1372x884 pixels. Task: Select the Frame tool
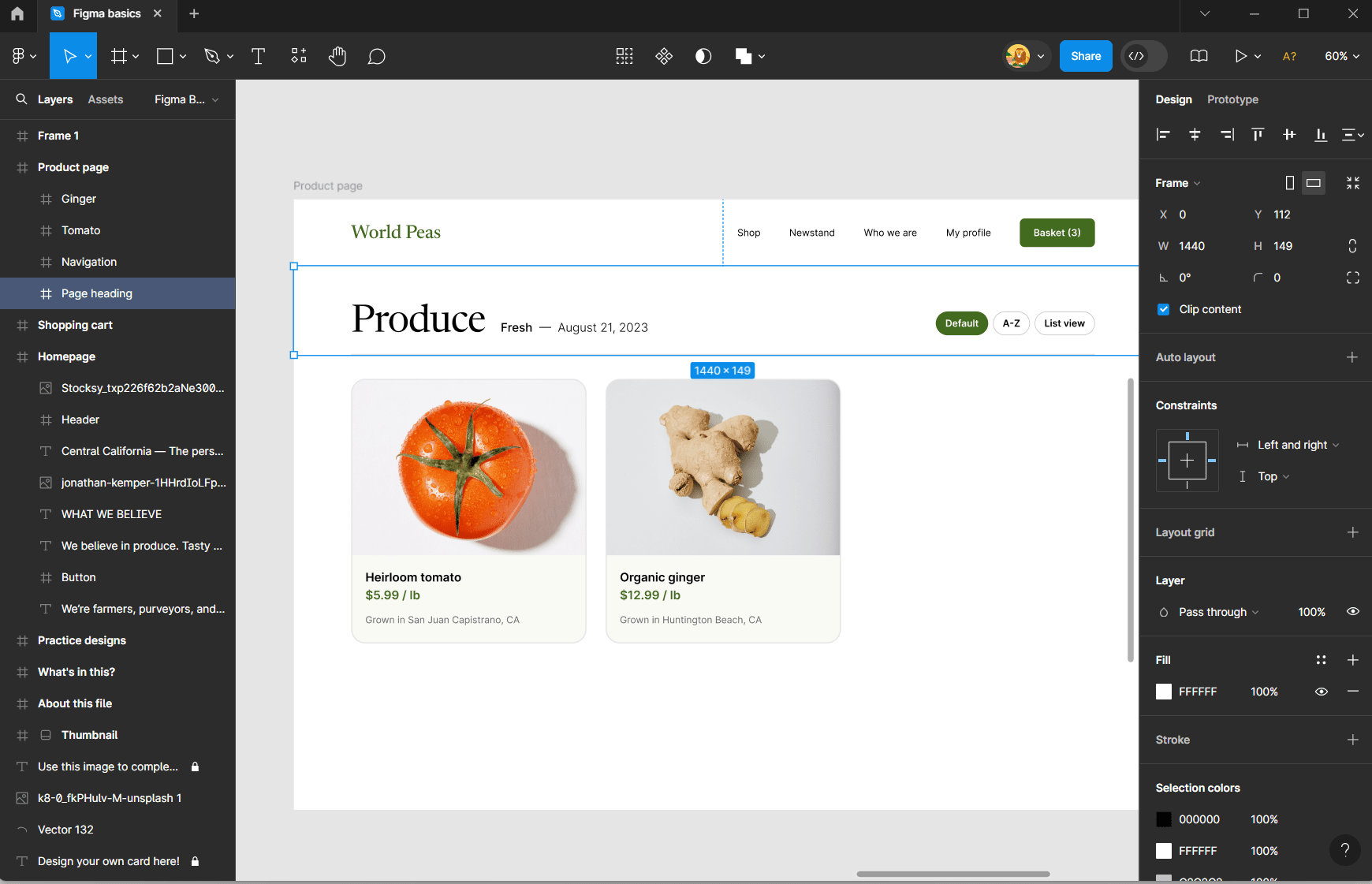coord(118,55)
